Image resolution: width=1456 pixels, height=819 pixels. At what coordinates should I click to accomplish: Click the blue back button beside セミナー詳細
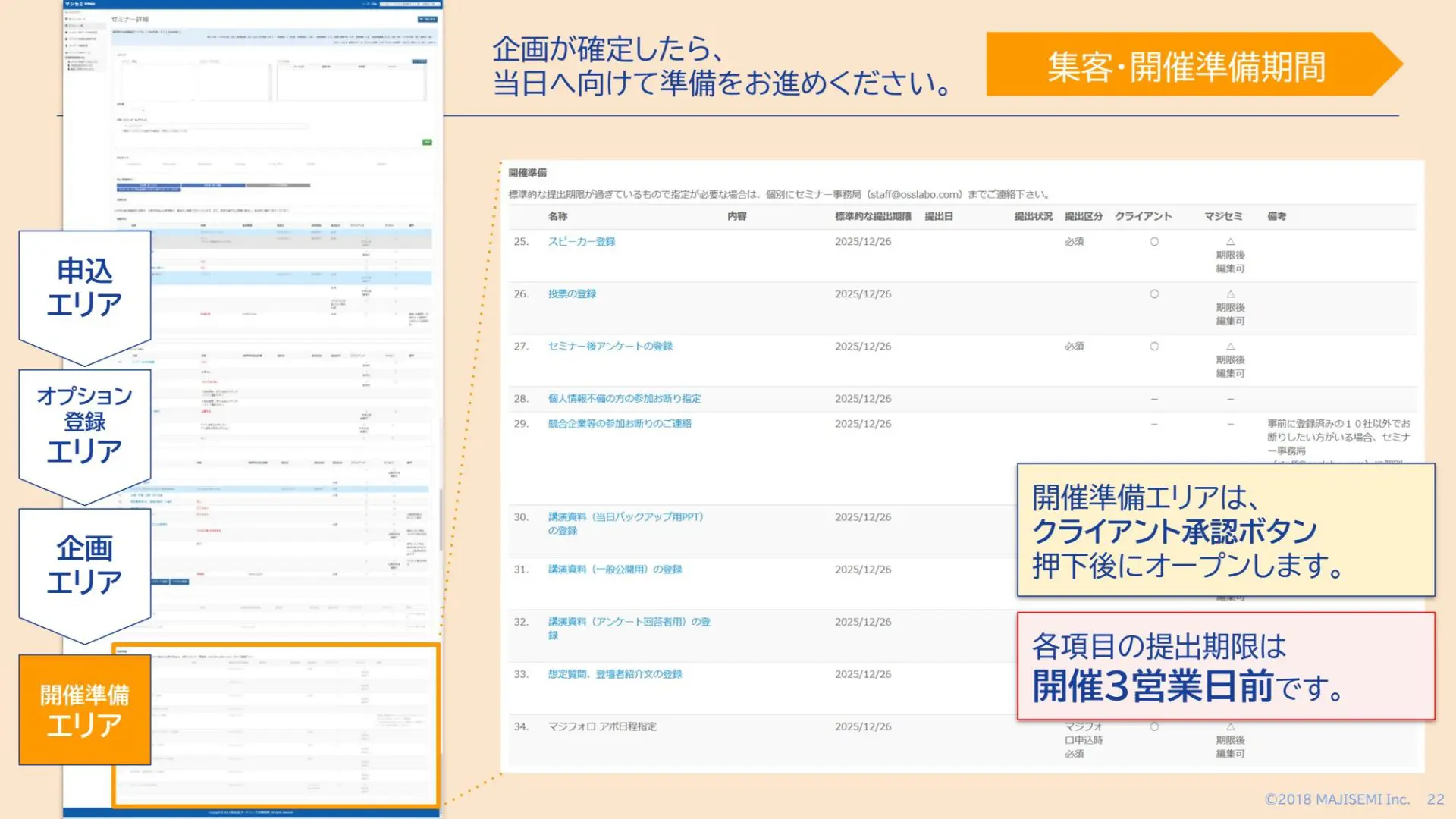coord(427,19)
